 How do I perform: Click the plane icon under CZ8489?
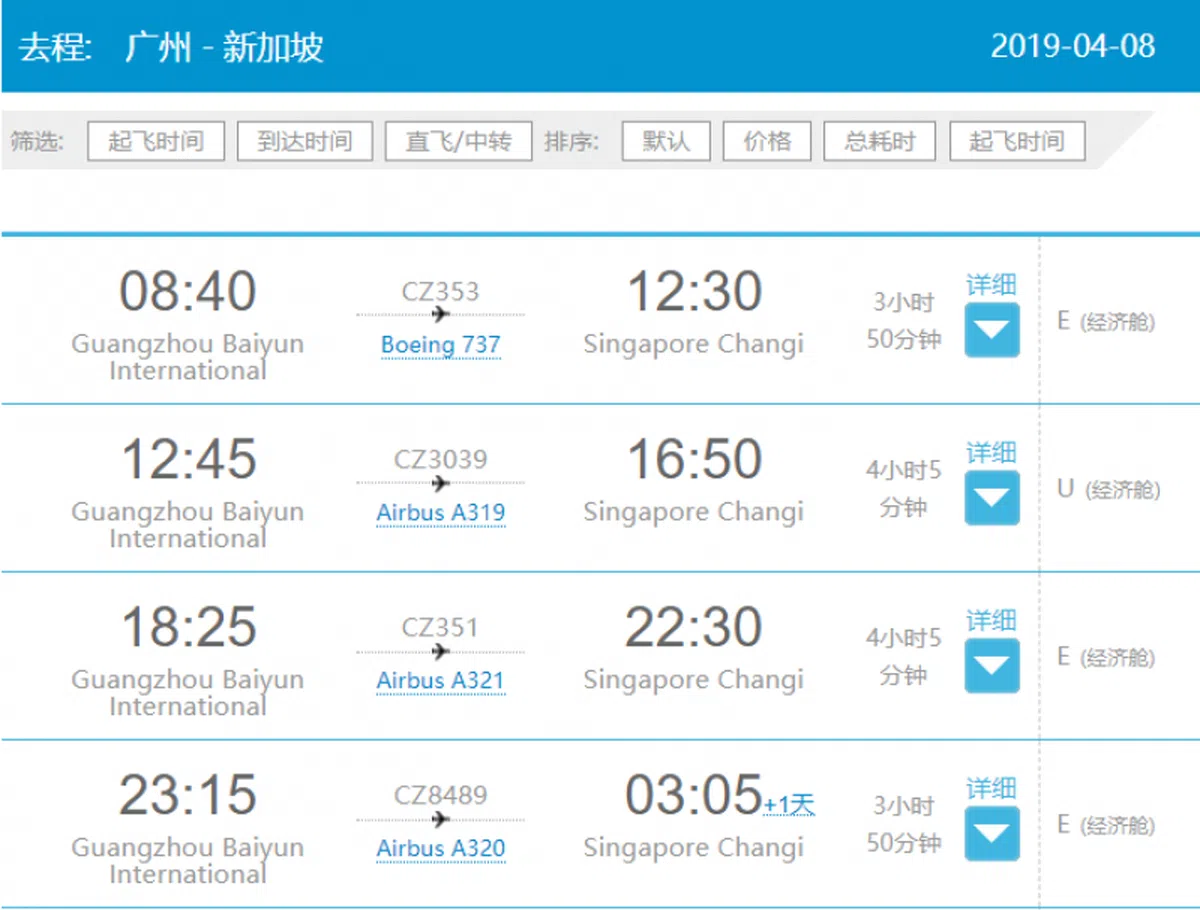[x=441, y=820]
